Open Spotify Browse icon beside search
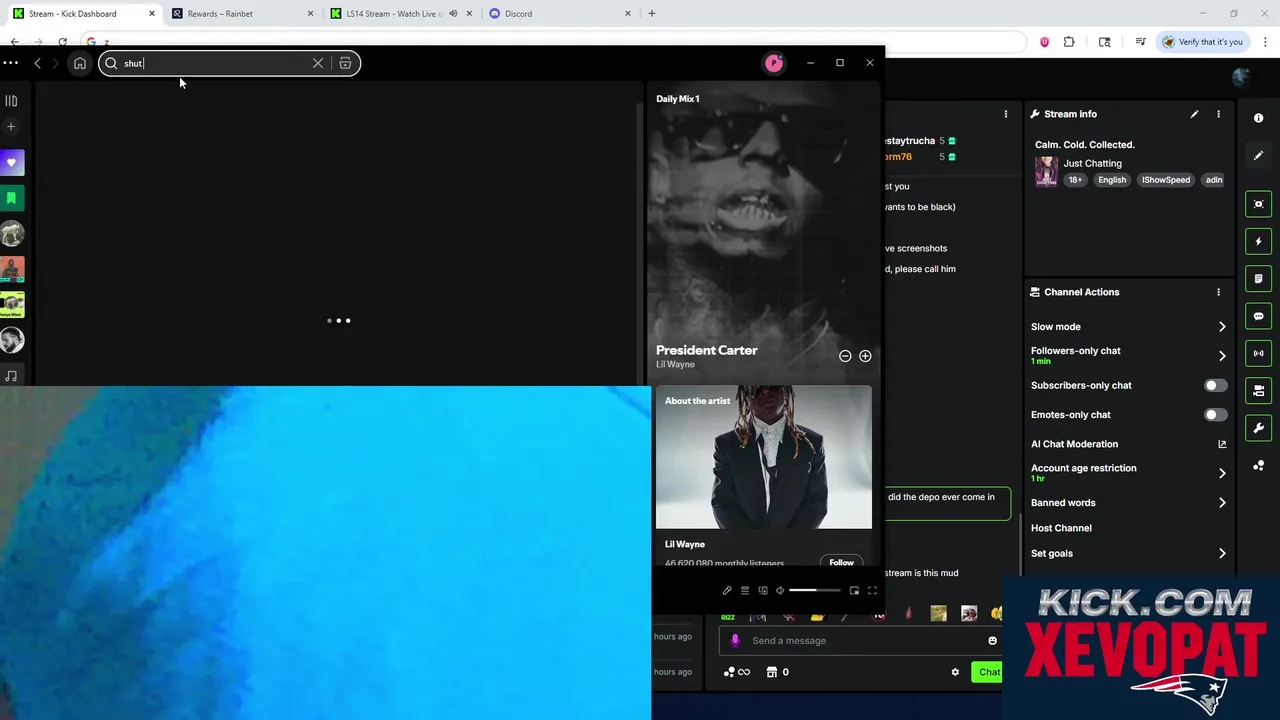 [345, 63]
